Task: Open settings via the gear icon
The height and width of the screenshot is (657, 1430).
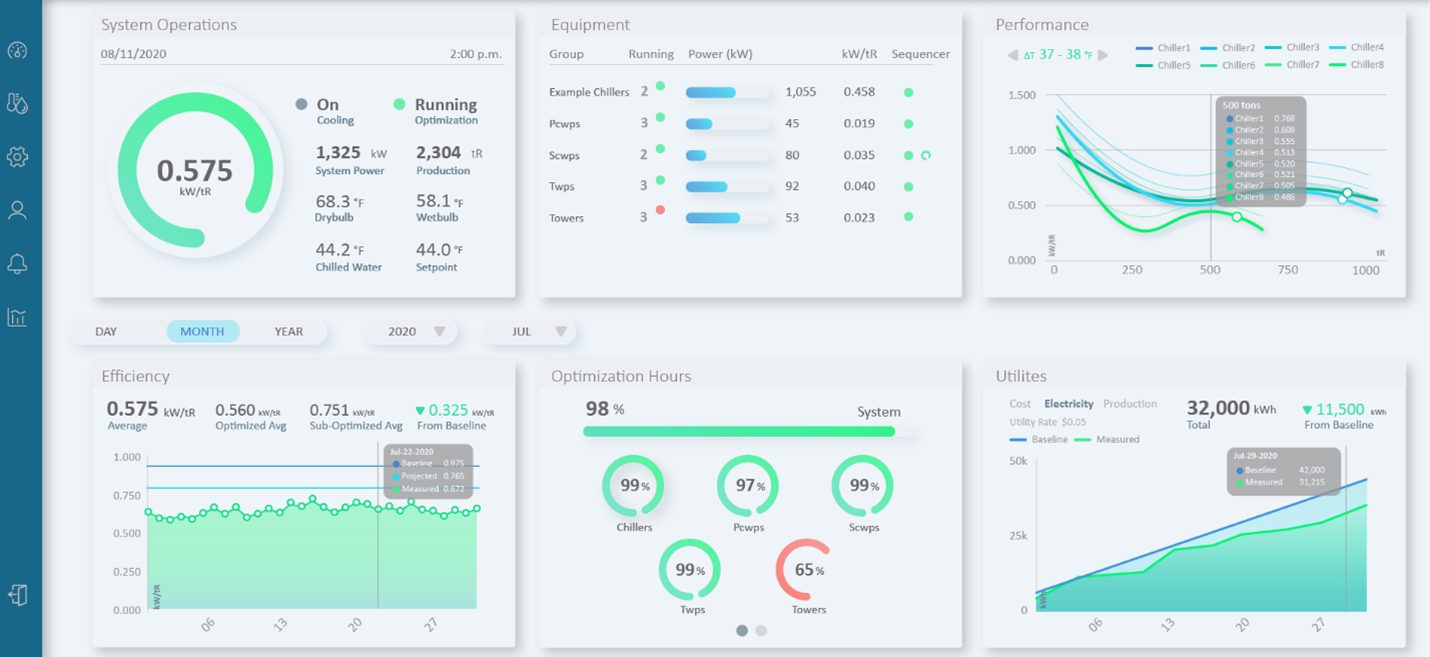Action: [17, 157]
